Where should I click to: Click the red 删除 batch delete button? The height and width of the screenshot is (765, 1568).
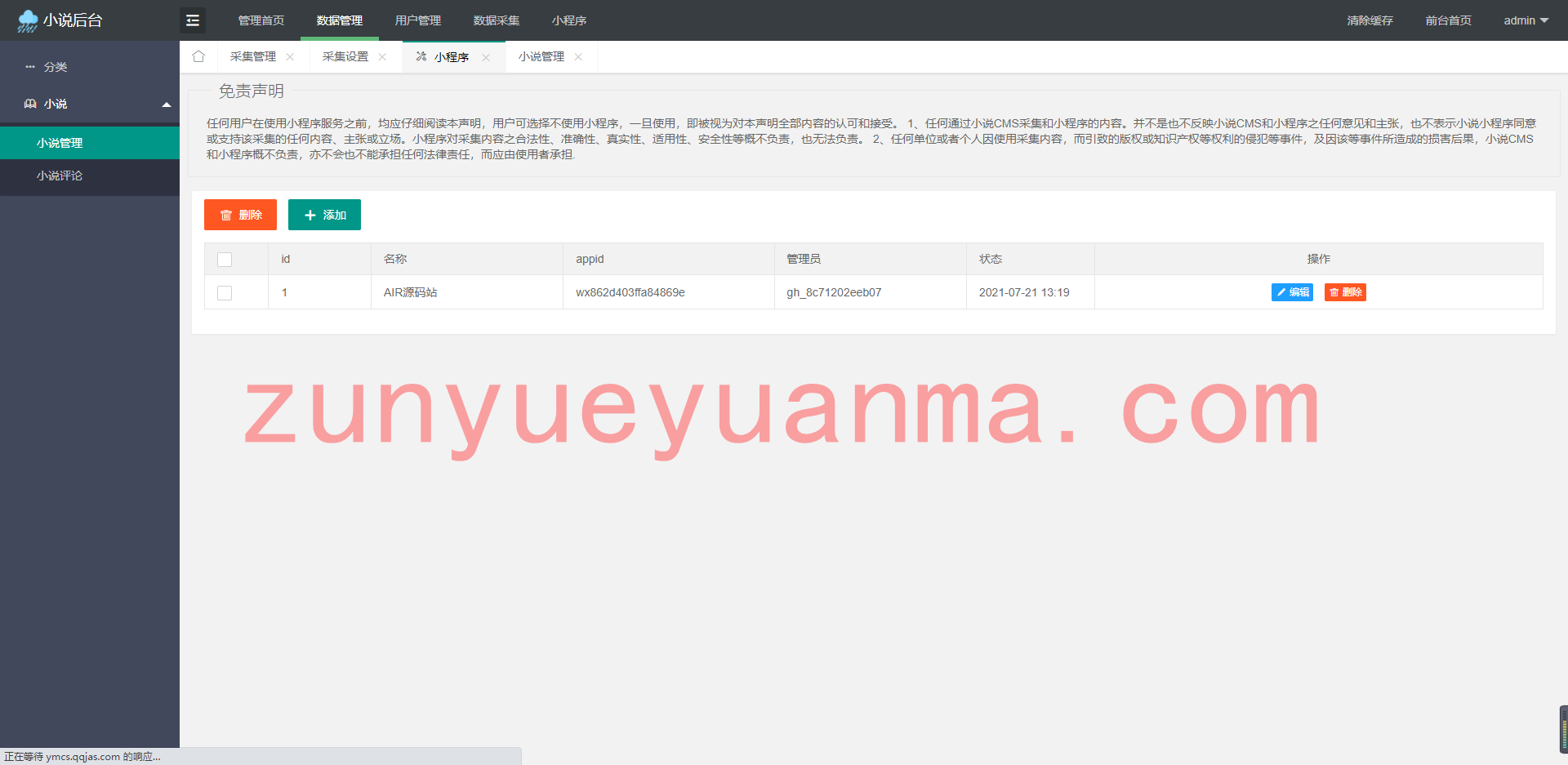[x=240, y=215]
